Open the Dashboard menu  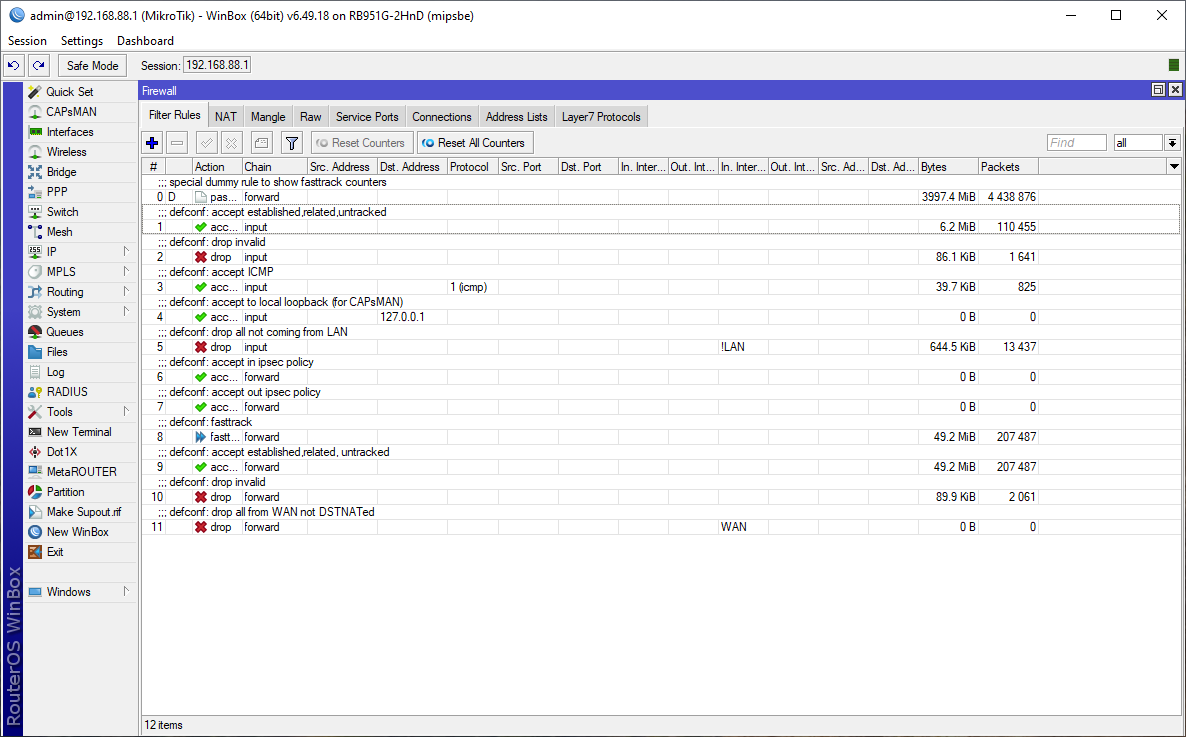point(145,41)
